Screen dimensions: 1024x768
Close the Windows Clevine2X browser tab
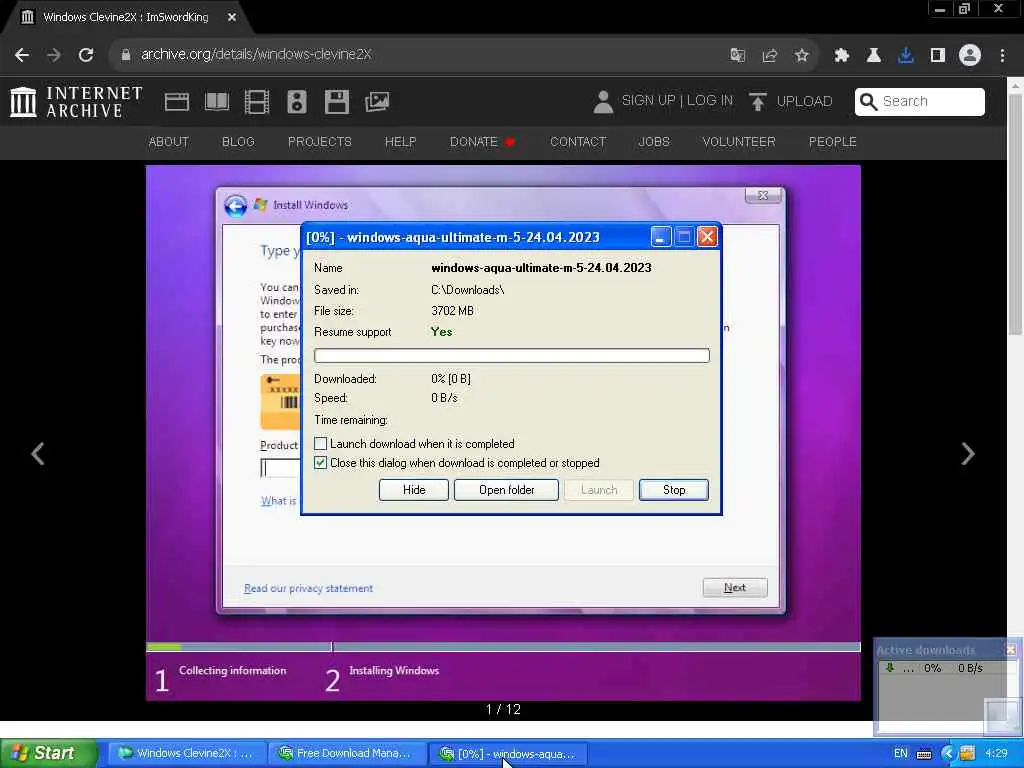[x=232, y=18]
